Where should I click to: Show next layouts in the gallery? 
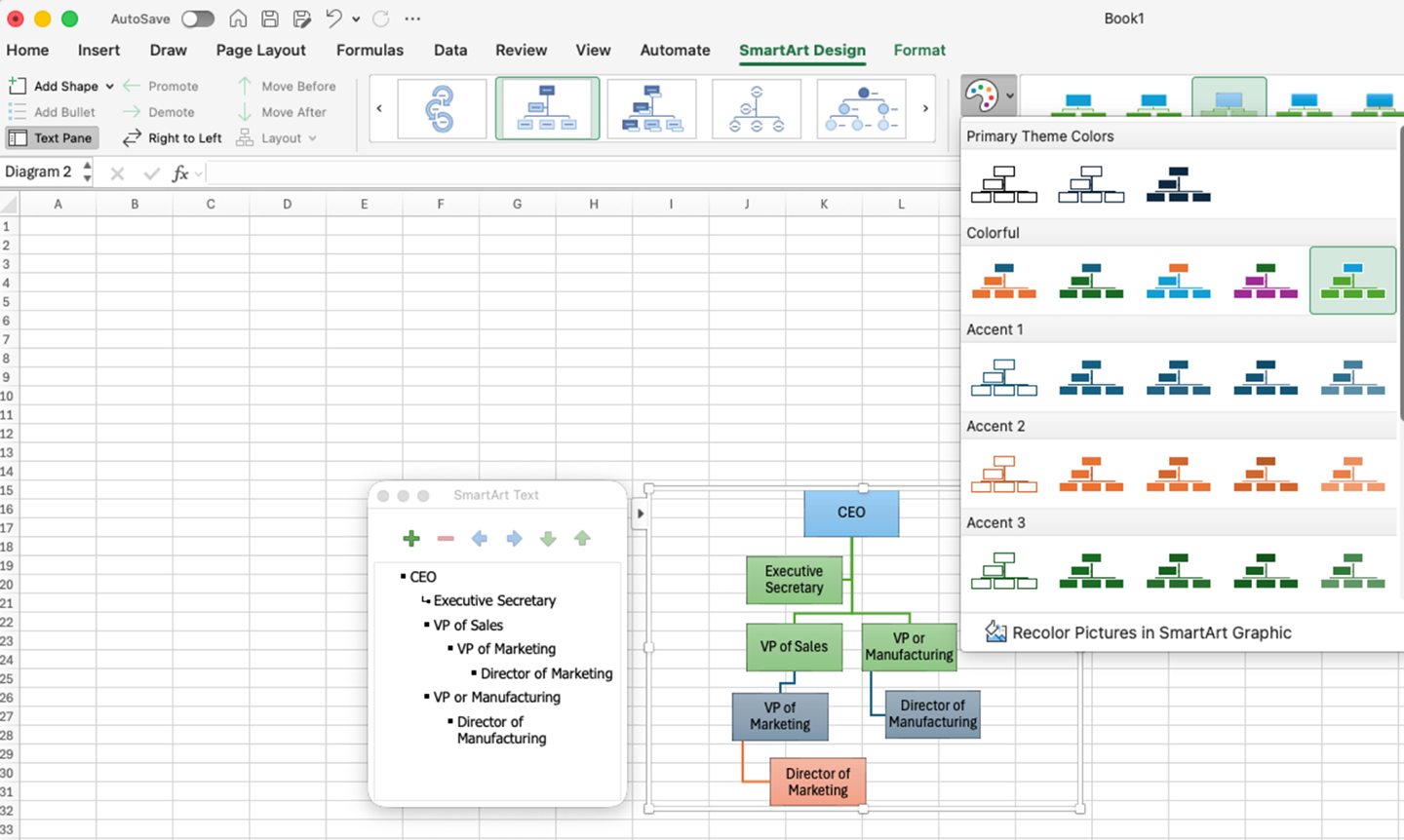925,108
